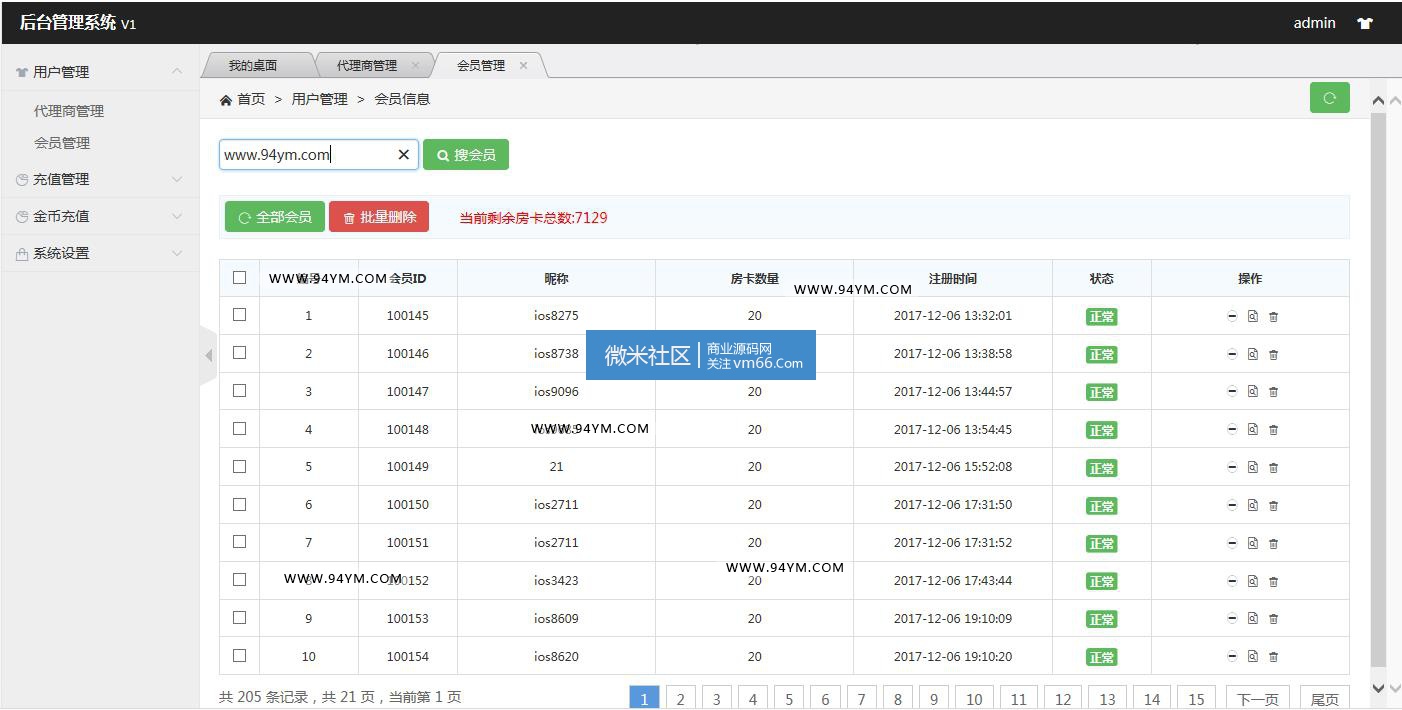Disable member 100154 with minus icon
Image resolution: width=1402 pixels, height=710 pixels.
1232,657
